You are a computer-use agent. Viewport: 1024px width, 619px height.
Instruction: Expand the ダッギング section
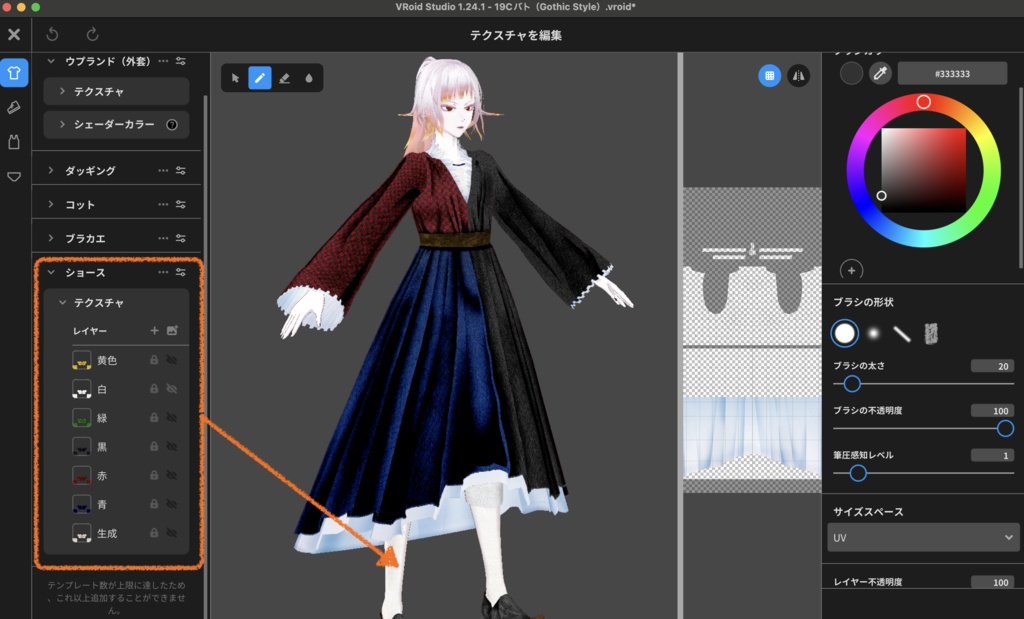pos(50,169)
